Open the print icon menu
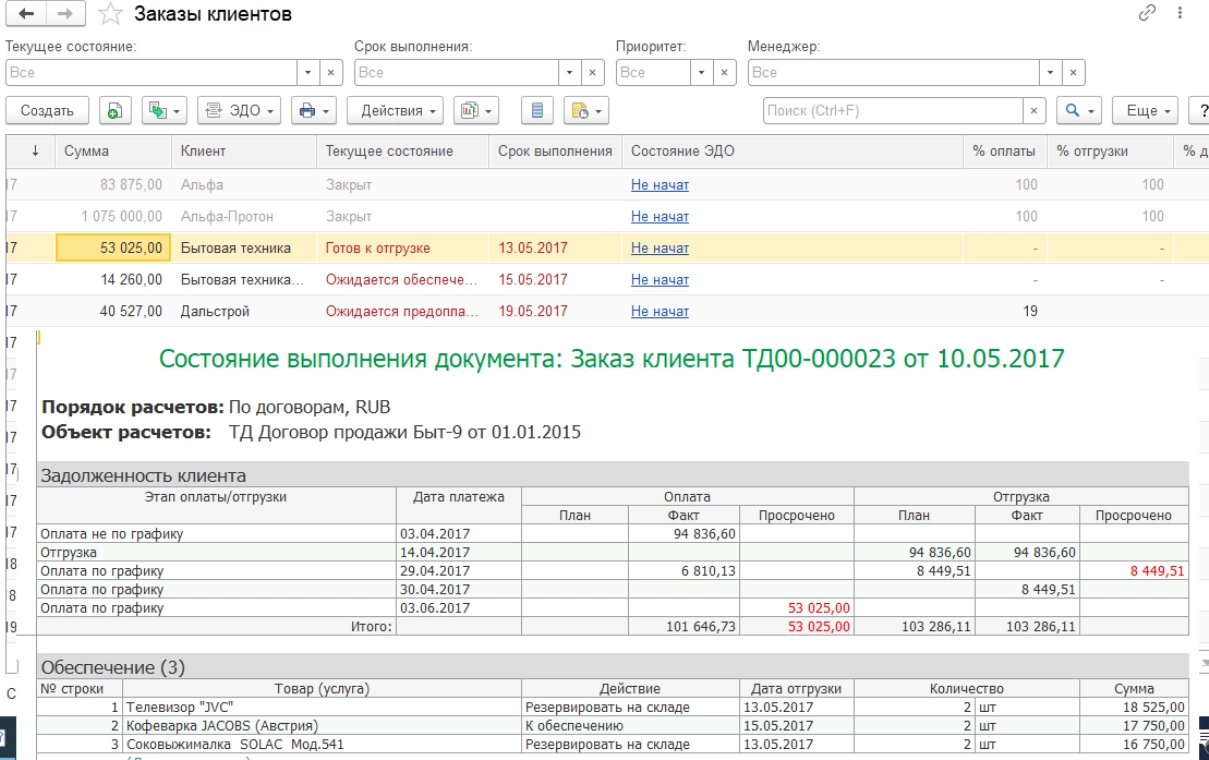The height and width of the screenshot is (760, 1209). point(313,111)
